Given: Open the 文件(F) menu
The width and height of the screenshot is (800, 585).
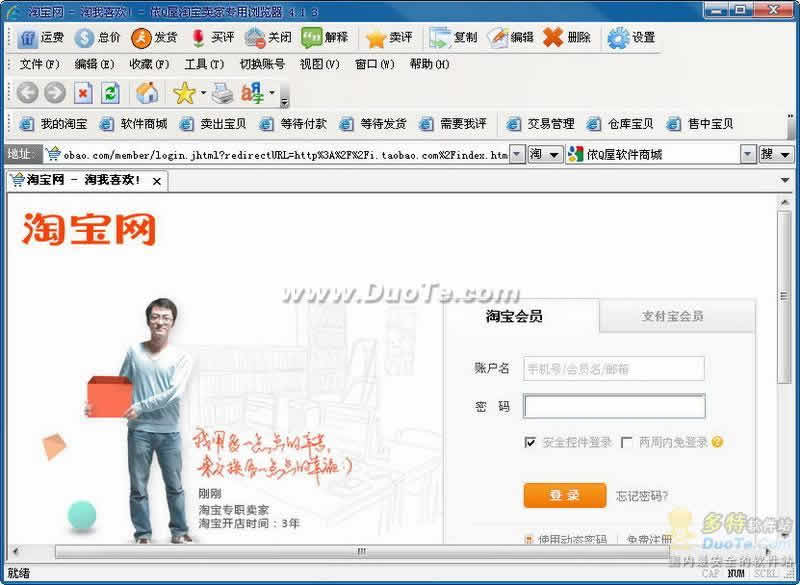Looking at the screenshot, I should coord(39,64).
